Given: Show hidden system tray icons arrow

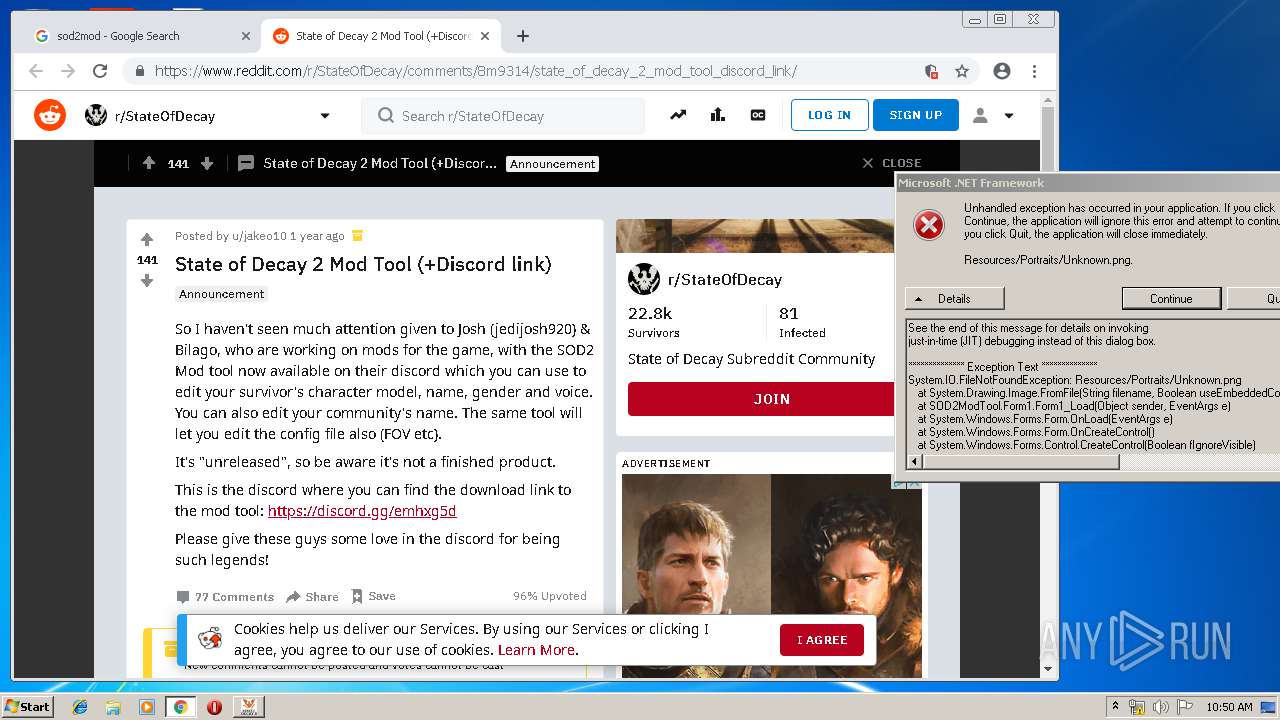Looking at the screenshot, I should pyautogui.click(x=1115, y=707).
